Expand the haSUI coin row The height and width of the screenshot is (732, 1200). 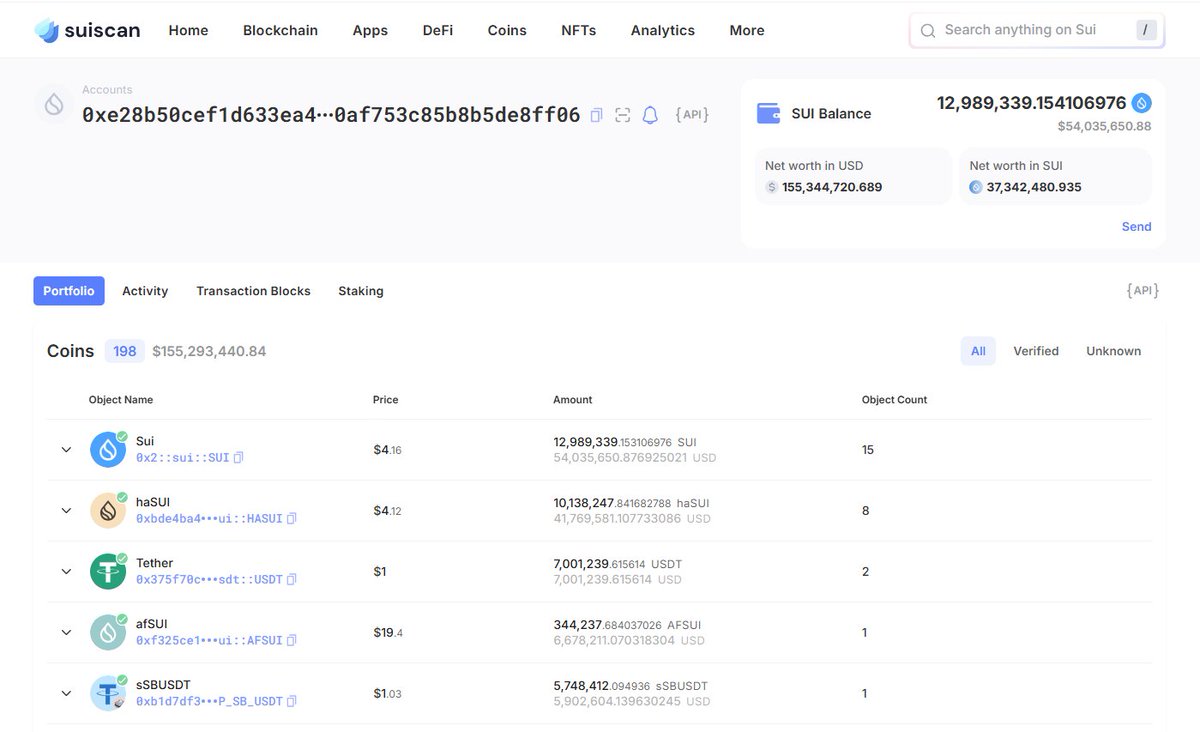[66, 511]
